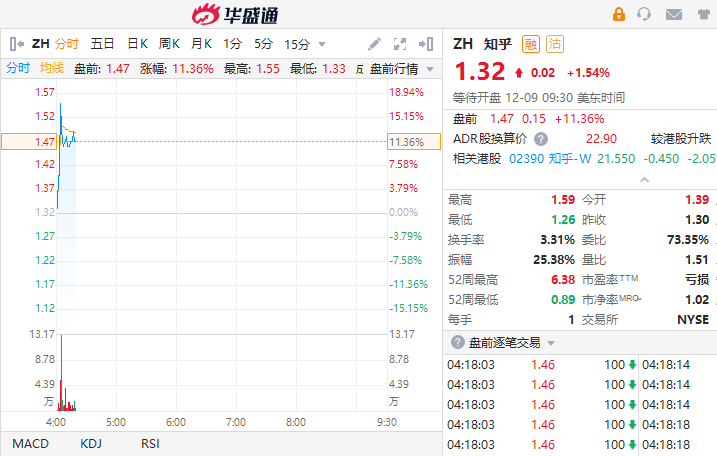Click the 知乎 stock name header
The image size is (717, 456).
point(498,44)
